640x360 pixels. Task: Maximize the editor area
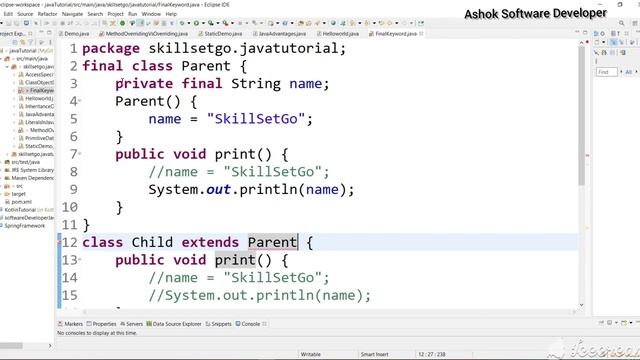[585, 32]
